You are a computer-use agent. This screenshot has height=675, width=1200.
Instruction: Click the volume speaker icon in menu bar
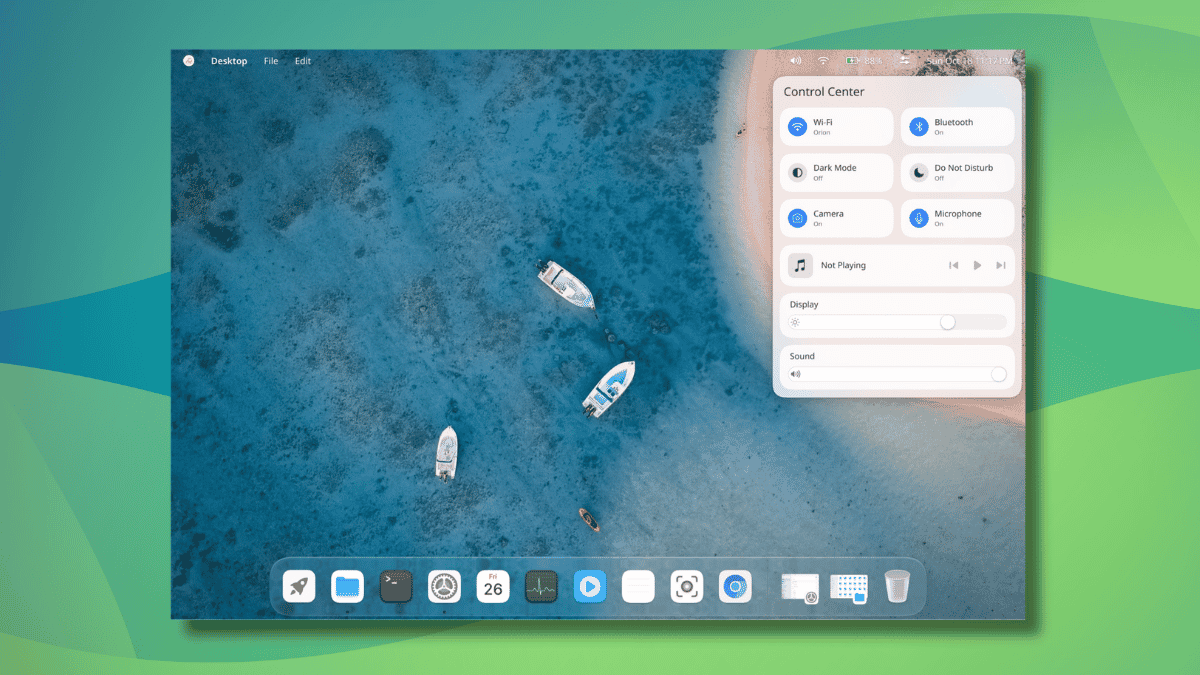[796, 61]
